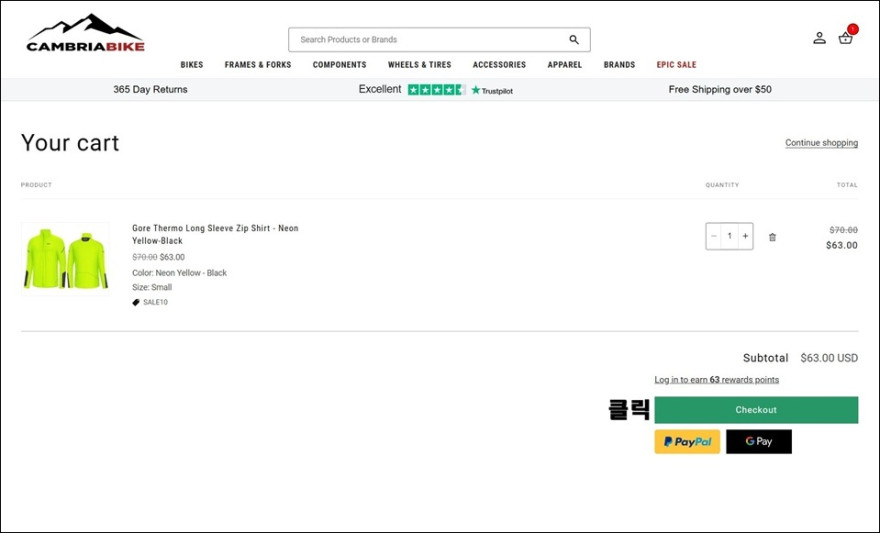The width and height of the screenshot is (880, 533).
Task: Open the Components menu
Action: [340, 65]
